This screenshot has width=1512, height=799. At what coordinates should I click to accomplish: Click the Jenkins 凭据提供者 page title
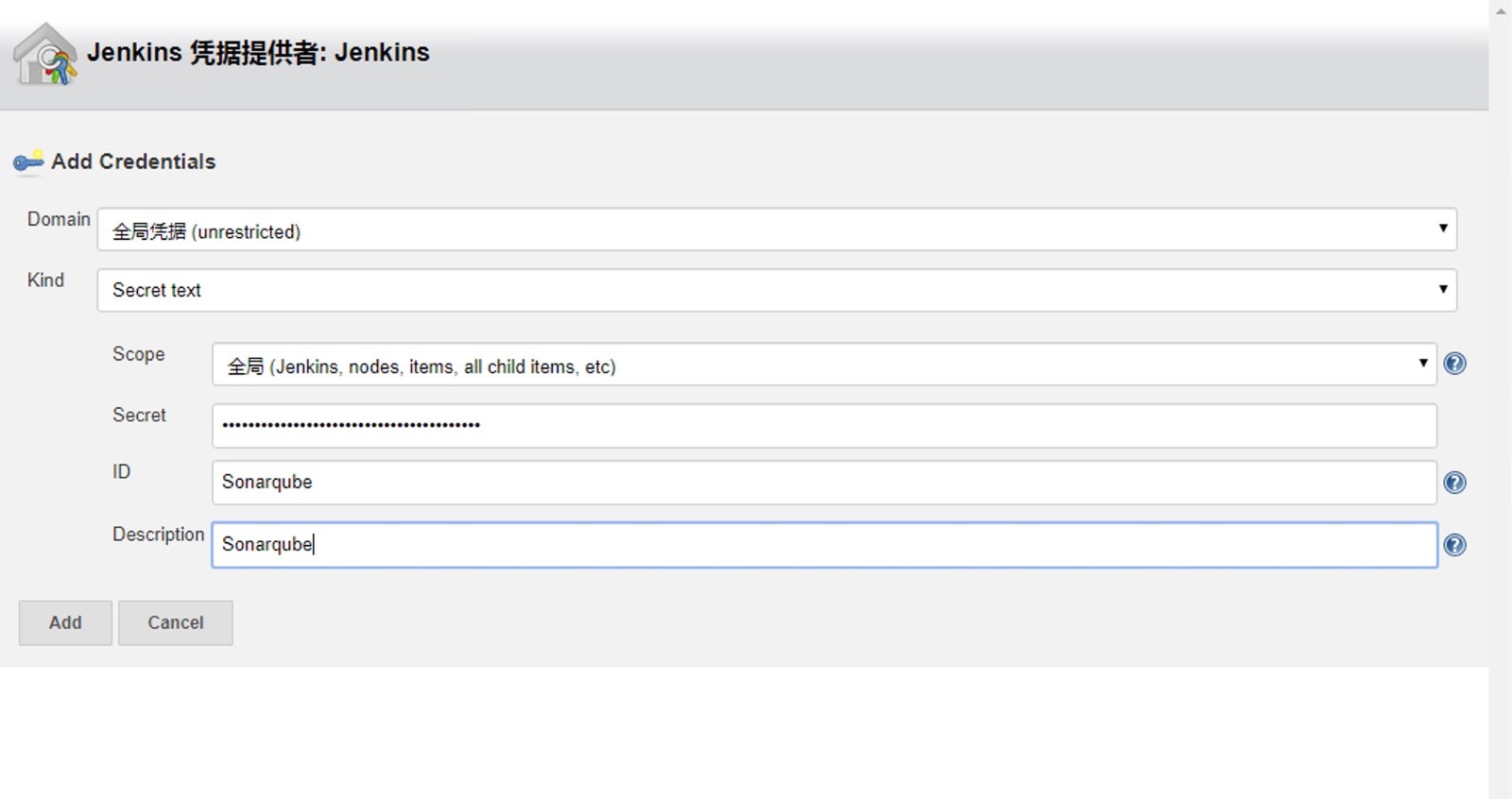(x=258, y=52)
